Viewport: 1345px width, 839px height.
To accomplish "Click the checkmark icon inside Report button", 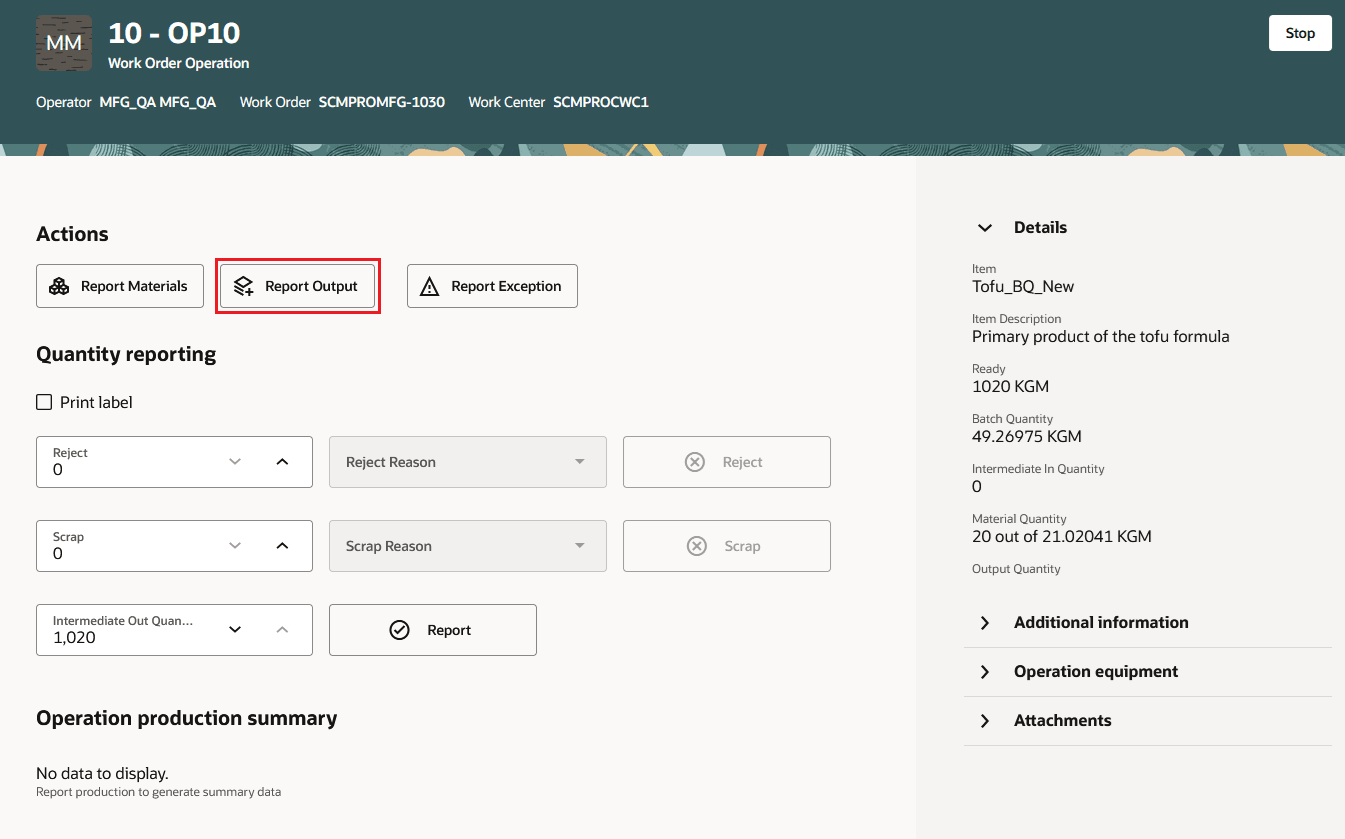I will tap(400, 629).
